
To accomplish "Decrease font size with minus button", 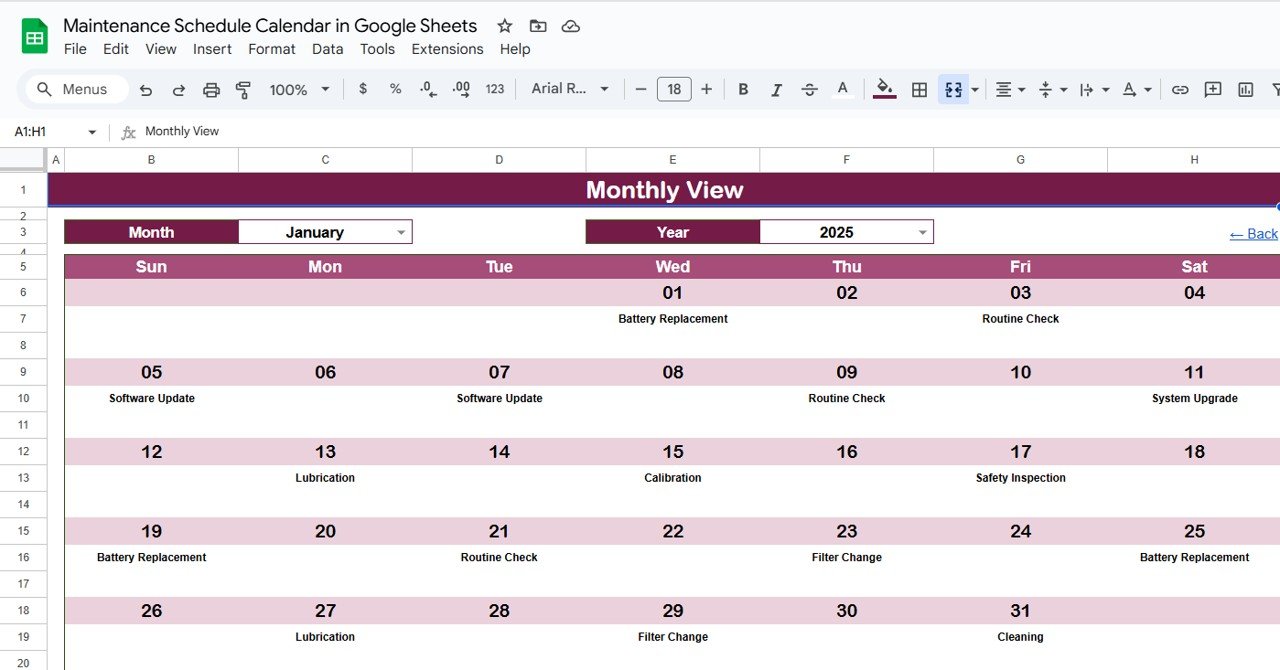I will tap(641, 89).
